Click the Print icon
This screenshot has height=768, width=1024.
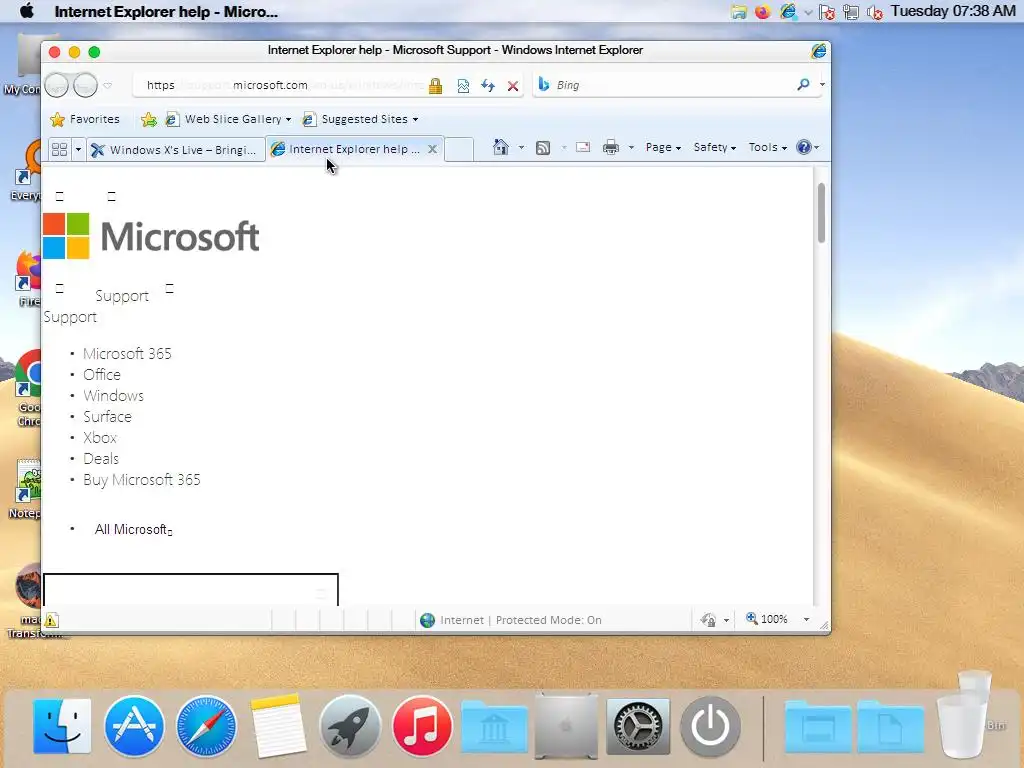tap(611, 148)
